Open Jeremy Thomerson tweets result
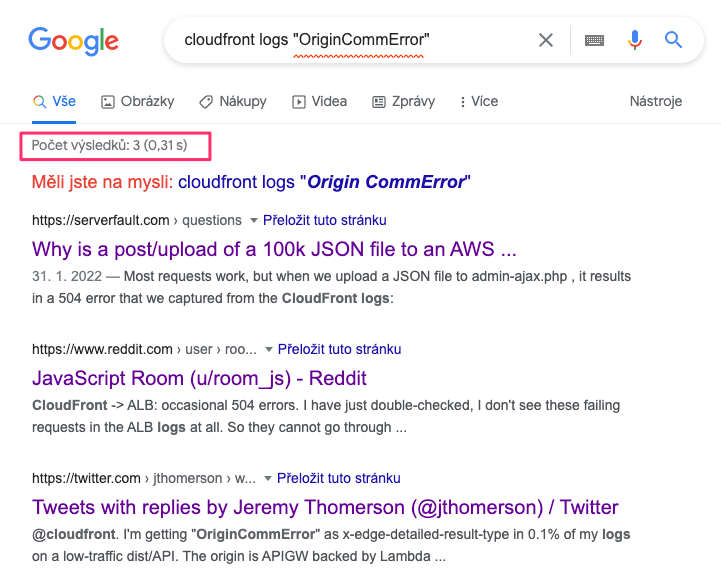Screen dimensions: 721x583 [325, 508]
